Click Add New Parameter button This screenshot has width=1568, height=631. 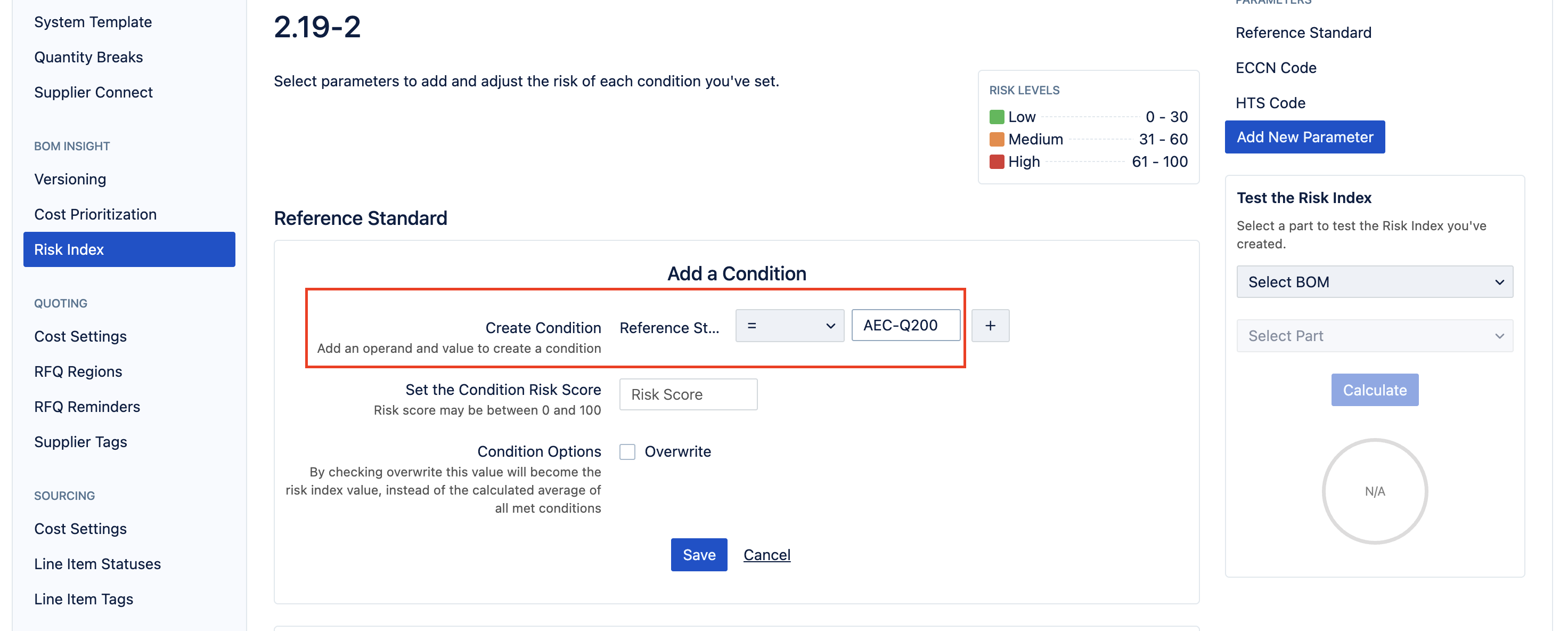[x=1304, y=137]
